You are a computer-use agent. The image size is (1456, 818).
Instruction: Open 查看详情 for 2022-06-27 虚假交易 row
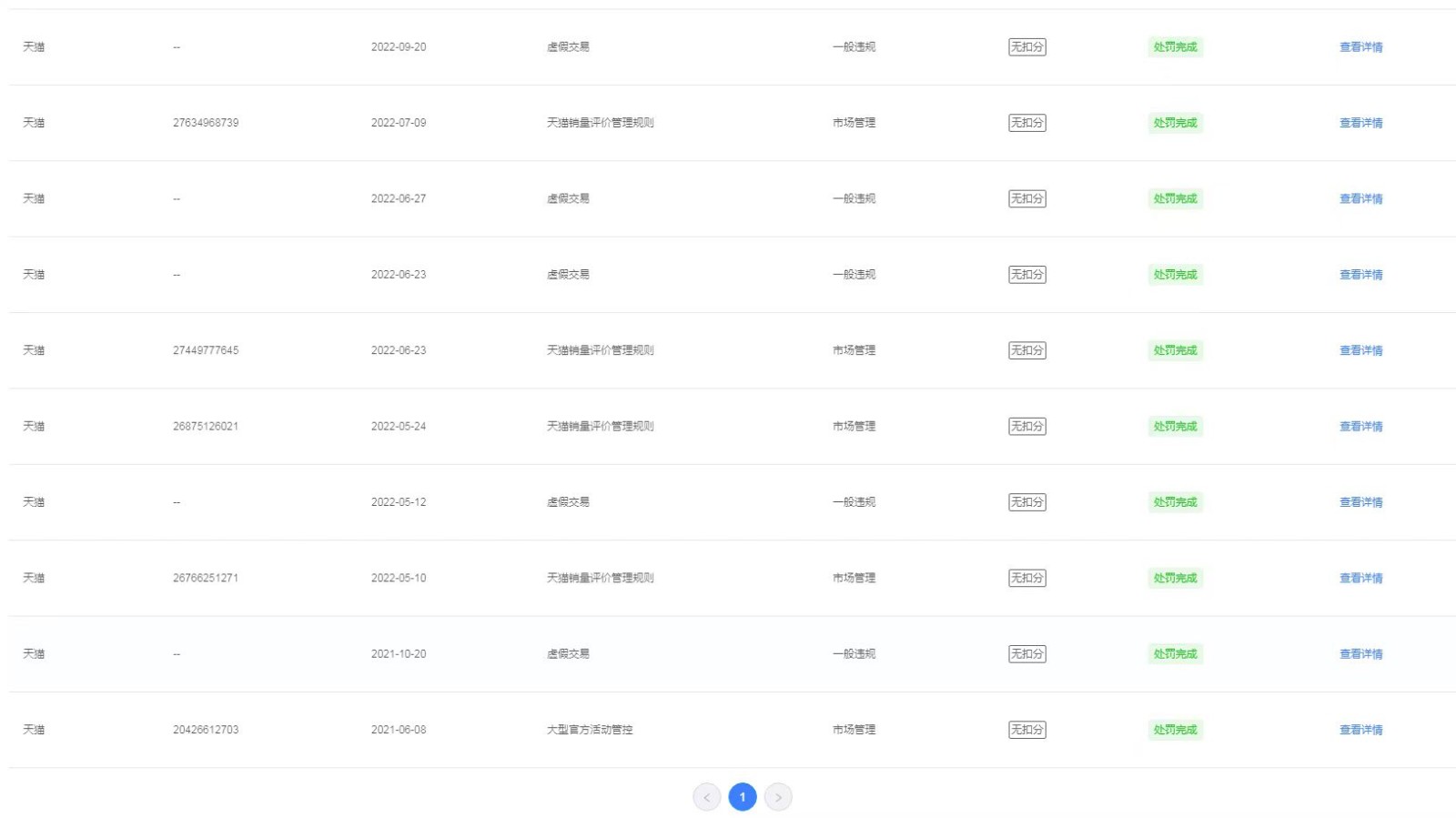coord(1360,198)
